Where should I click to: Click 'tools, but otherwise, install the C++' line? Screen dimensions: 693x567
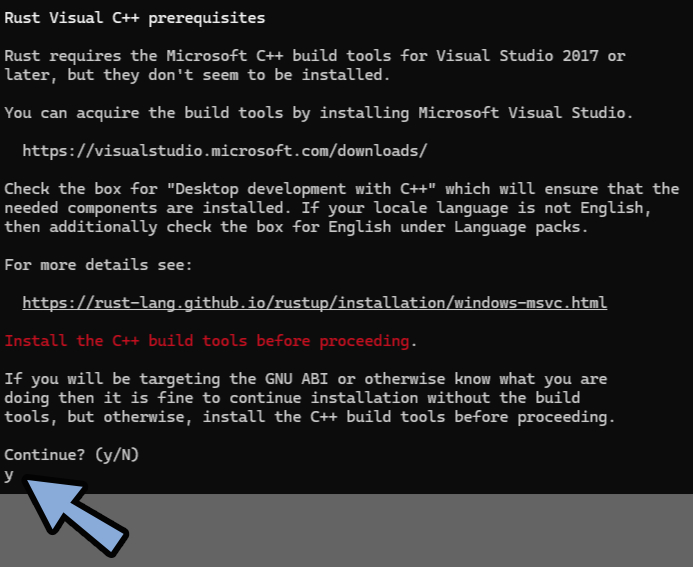coord(309,417)
